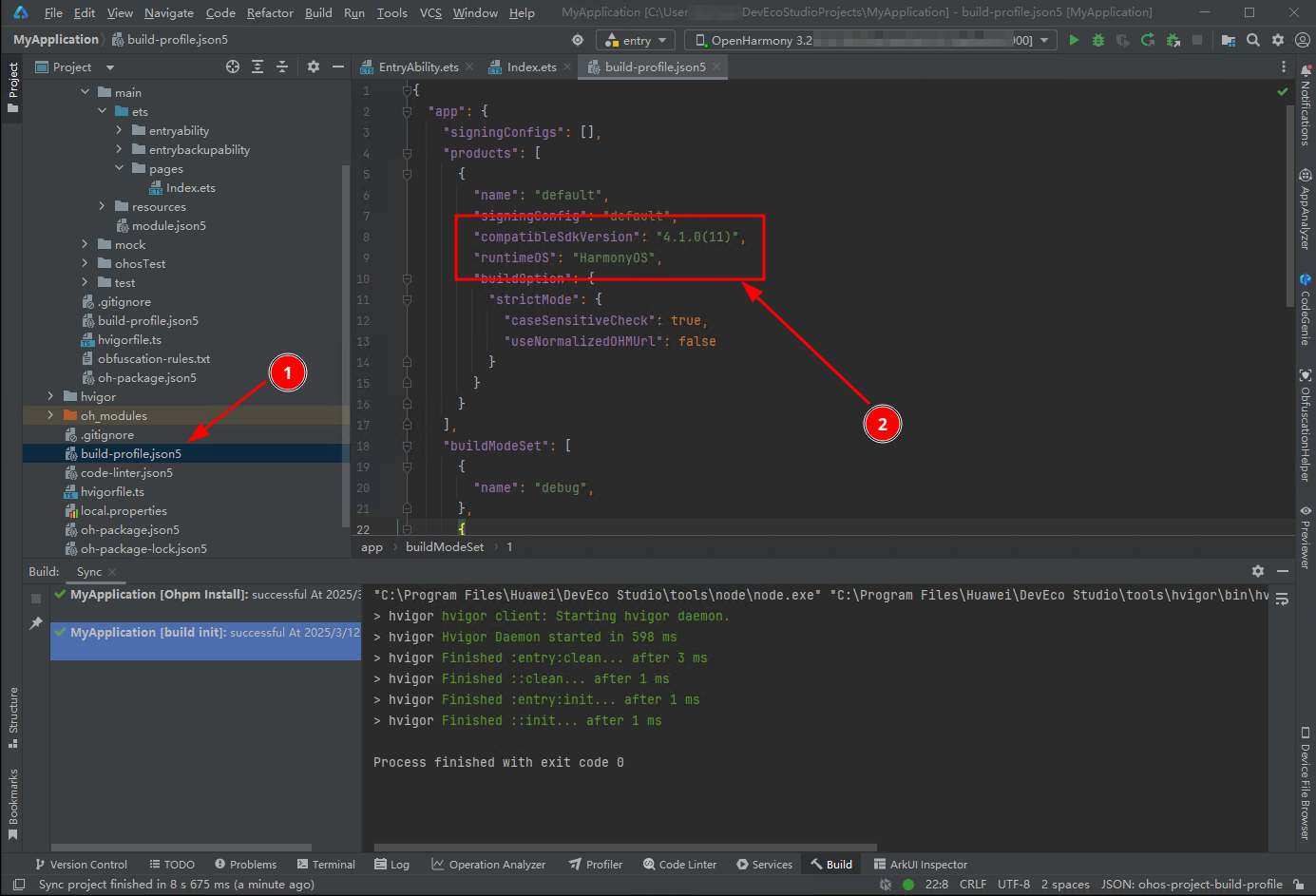The image size is (1316, 896).
Task: Open Previewer side panel
Action: pos(1306,537)
